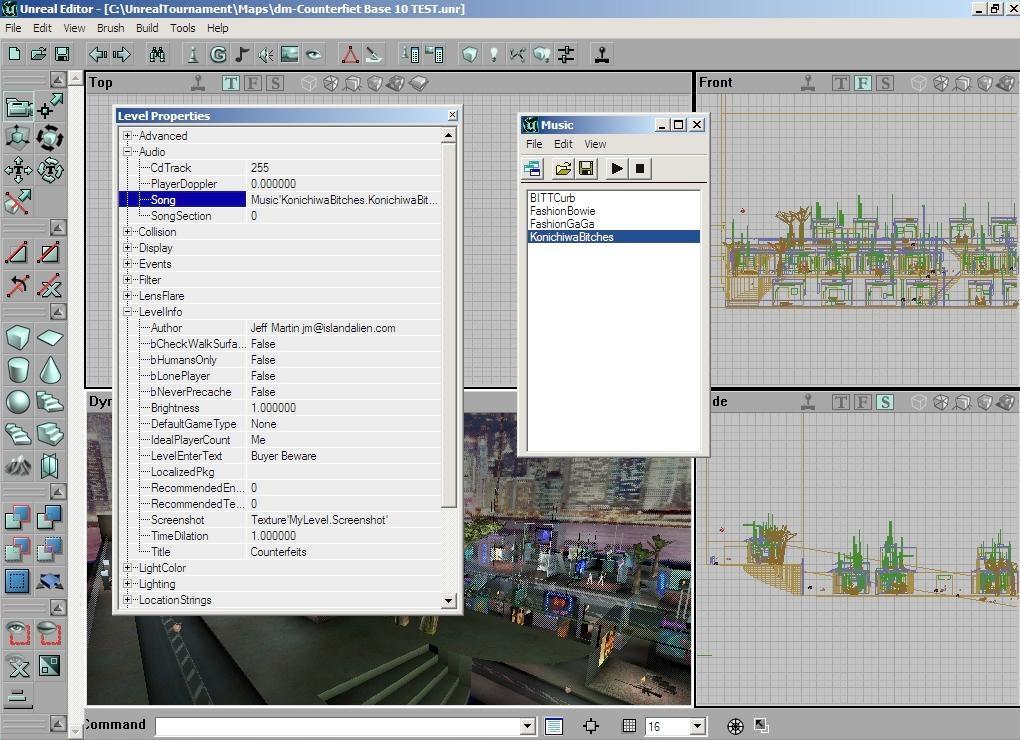Open the Build menu

[x=147, y=28]
